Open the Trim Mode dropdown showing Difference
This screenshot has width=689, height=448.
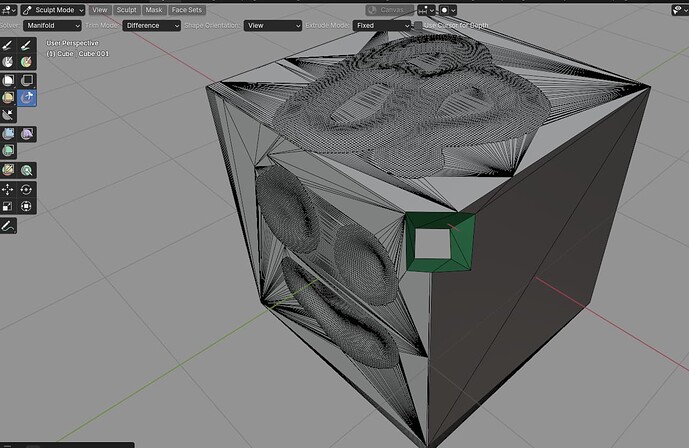(x=152, y=25)
